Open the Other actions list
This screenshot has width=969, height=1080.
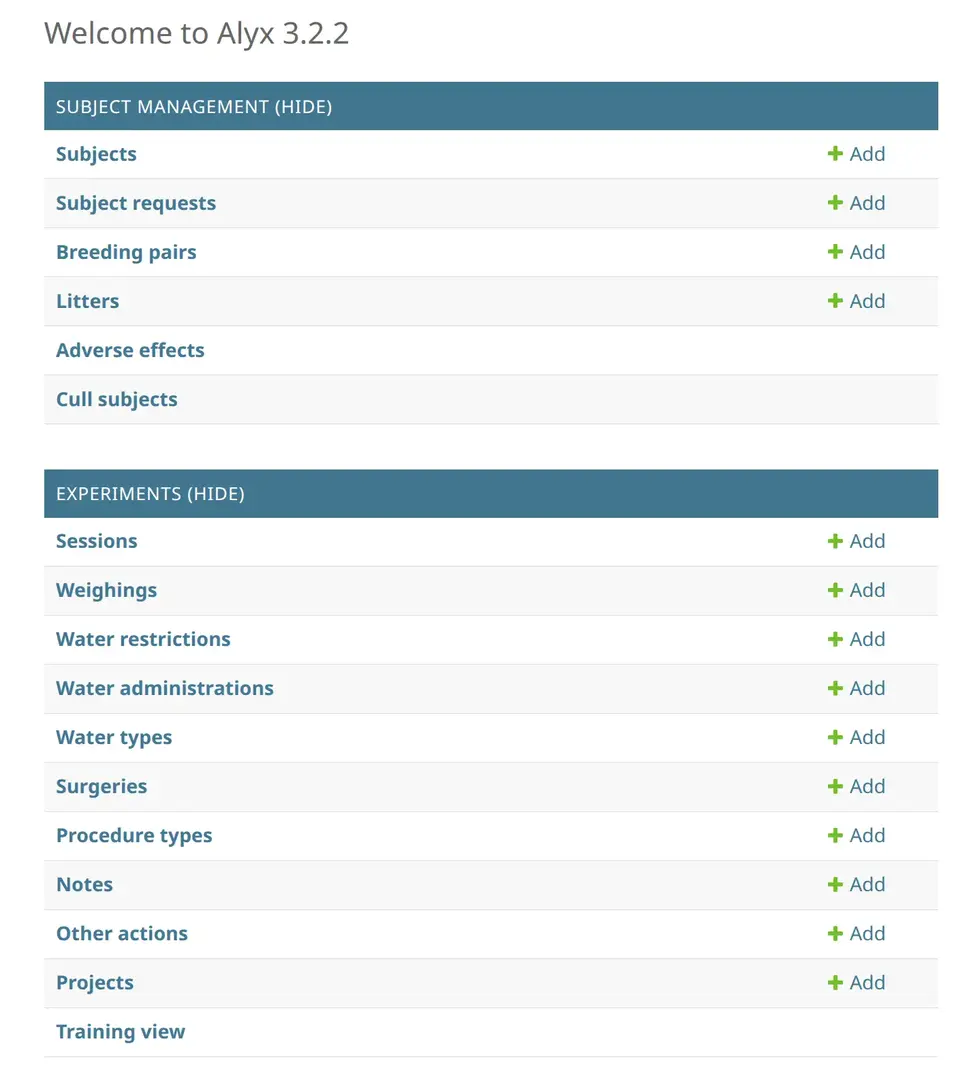(121, 933)
